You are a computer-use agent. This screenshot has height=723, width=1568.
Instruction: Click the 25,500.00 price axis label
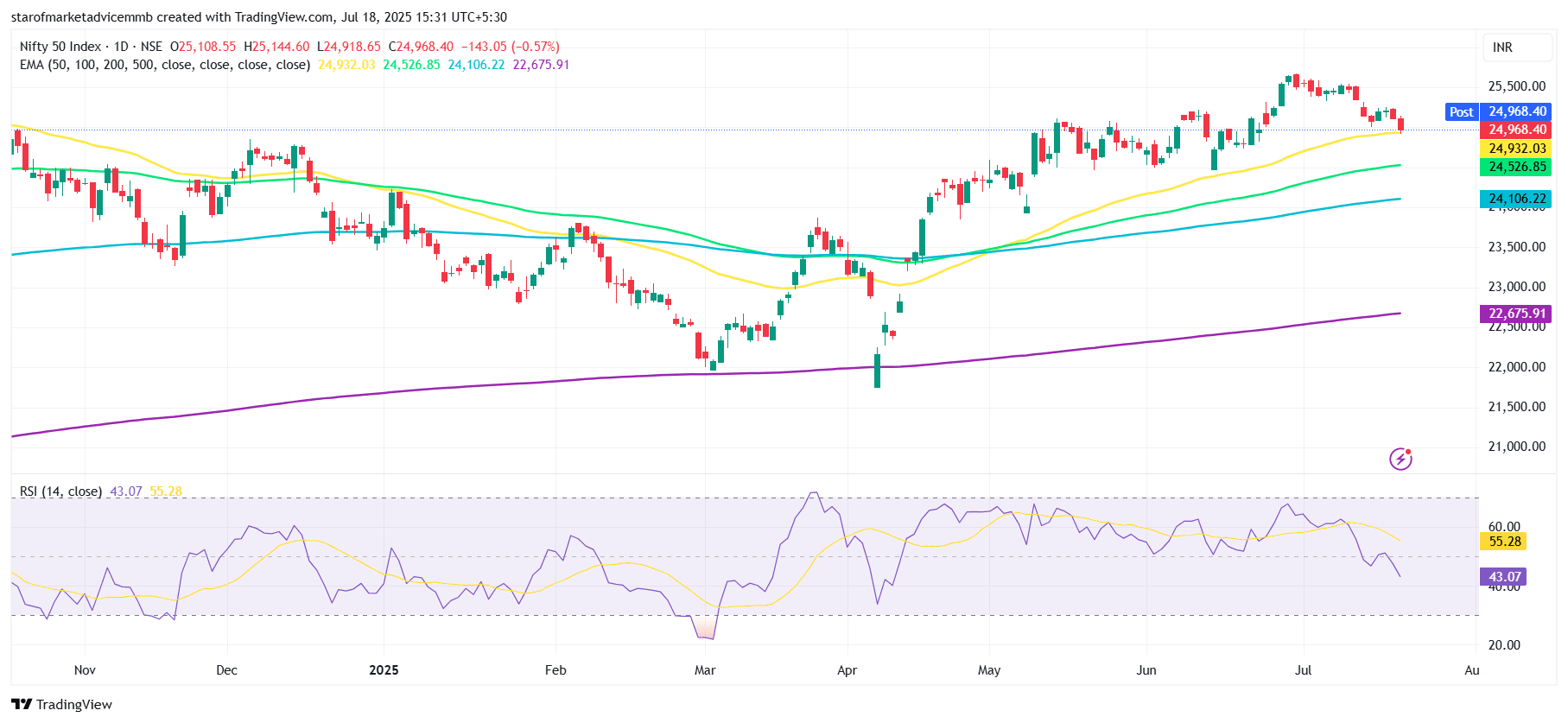click(x=1516, y=86)
